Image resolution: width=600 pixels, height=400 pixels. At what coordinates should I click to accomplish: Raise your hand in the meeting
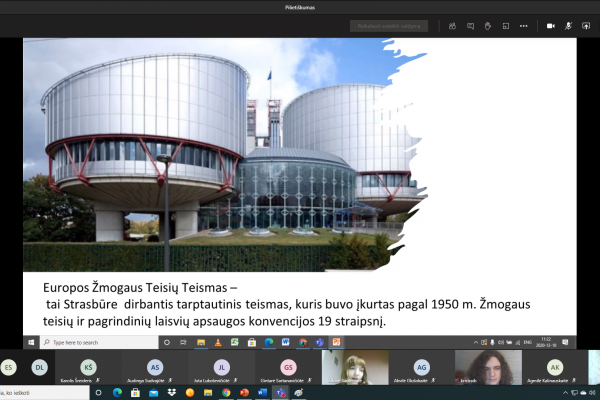[488, 26]
